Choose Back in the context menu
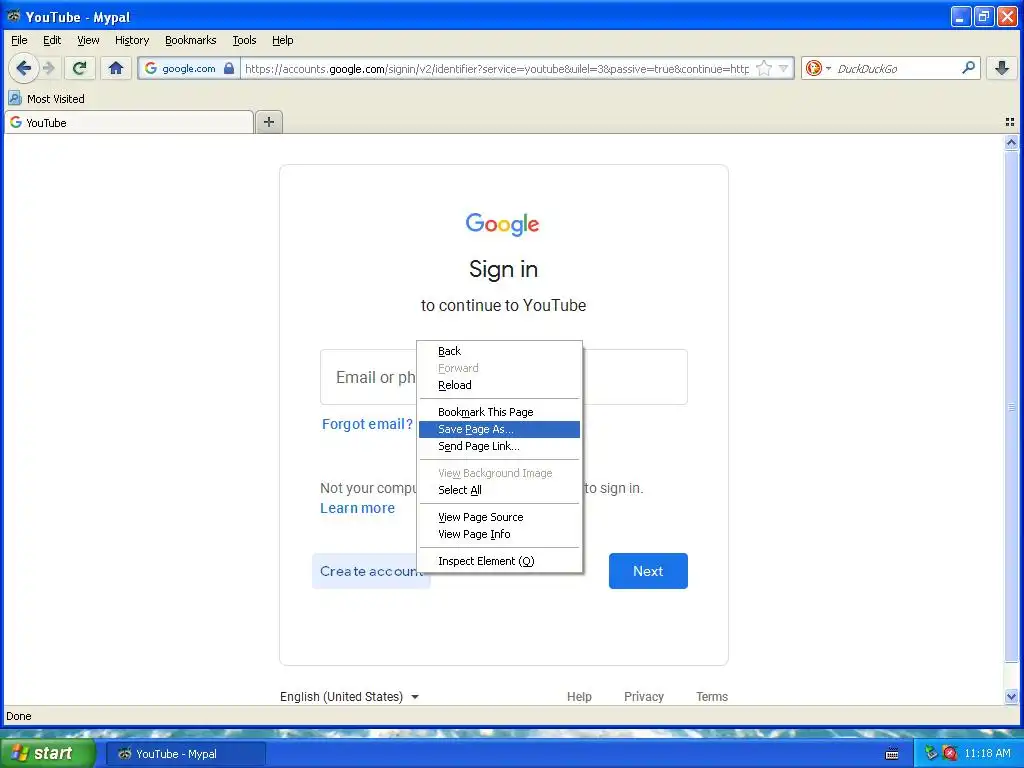The width and height of the screenshot is (1024, 768). [x=500, y=351]
